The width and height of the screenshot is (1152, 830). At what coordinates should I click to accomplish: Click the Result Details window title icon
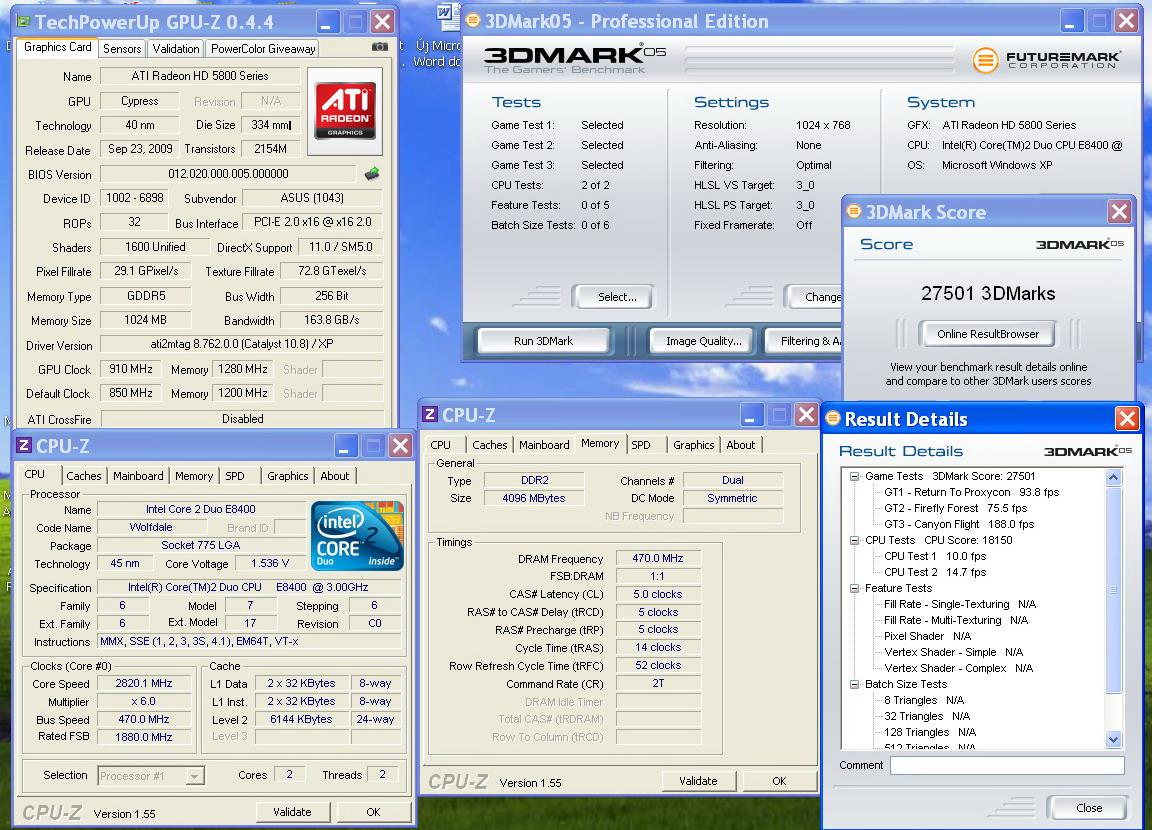[x=832, y=419]
